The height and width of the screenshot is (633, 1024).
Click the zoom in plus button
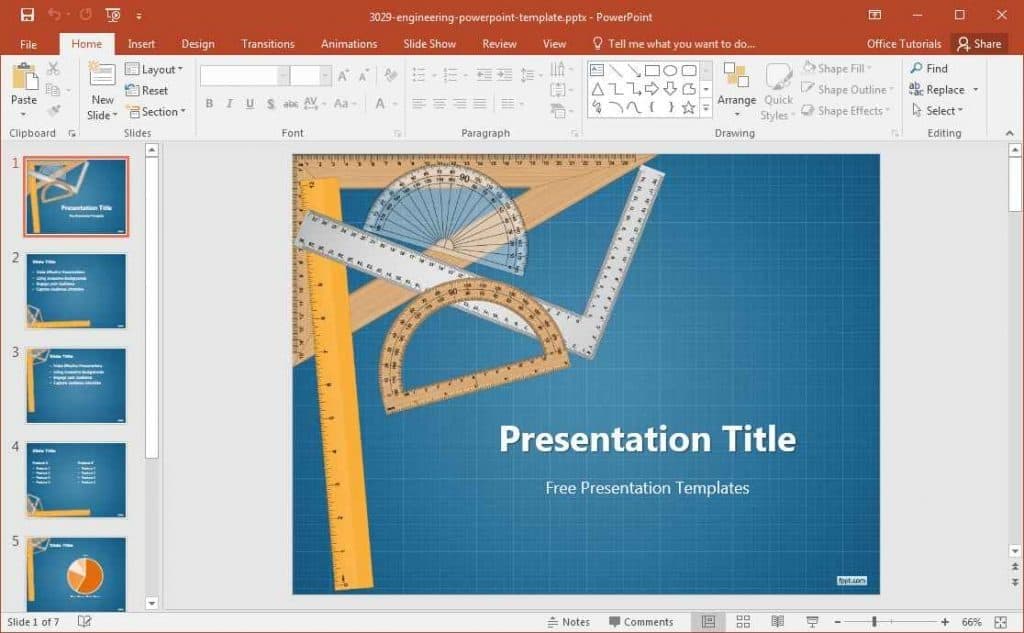tap(944, 622)
